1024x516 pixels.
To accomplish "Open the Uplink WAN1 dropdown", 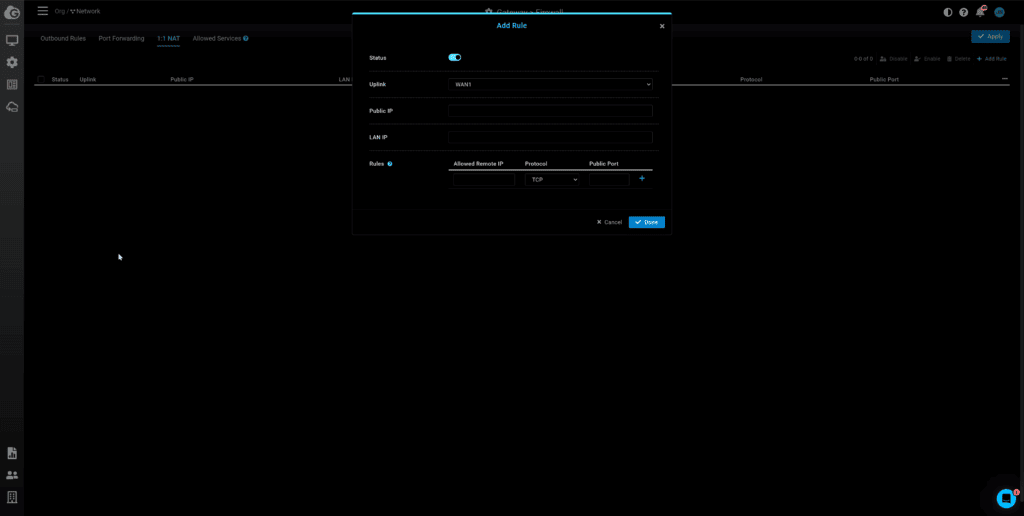I will point(550,85).
